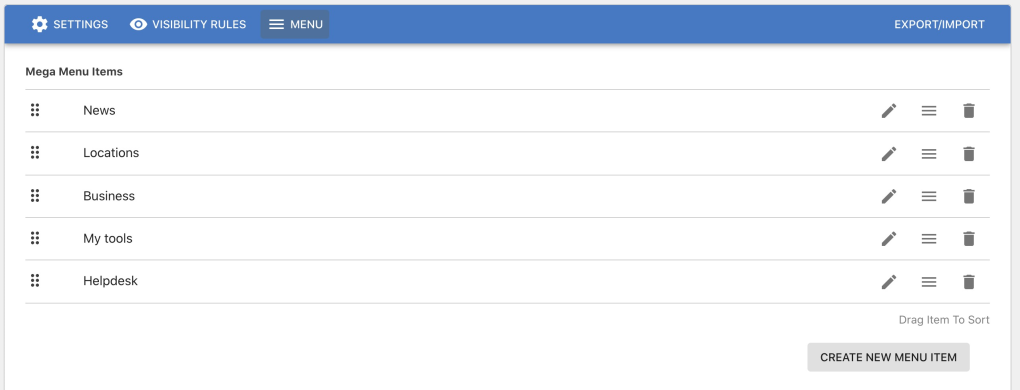Image resolution: width=1020 pixels, height=390 pixels.
Task: Open submenu list for Locations
Action: point(929,153)
